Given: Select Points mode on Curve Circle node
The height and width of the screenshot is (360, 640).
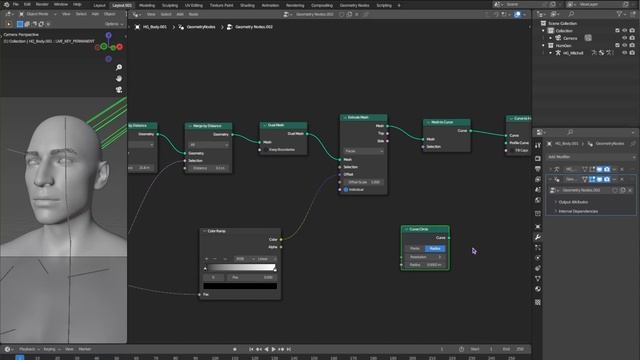Looking at the screenshot, I should pyautogui.click(x=415, y=249).
